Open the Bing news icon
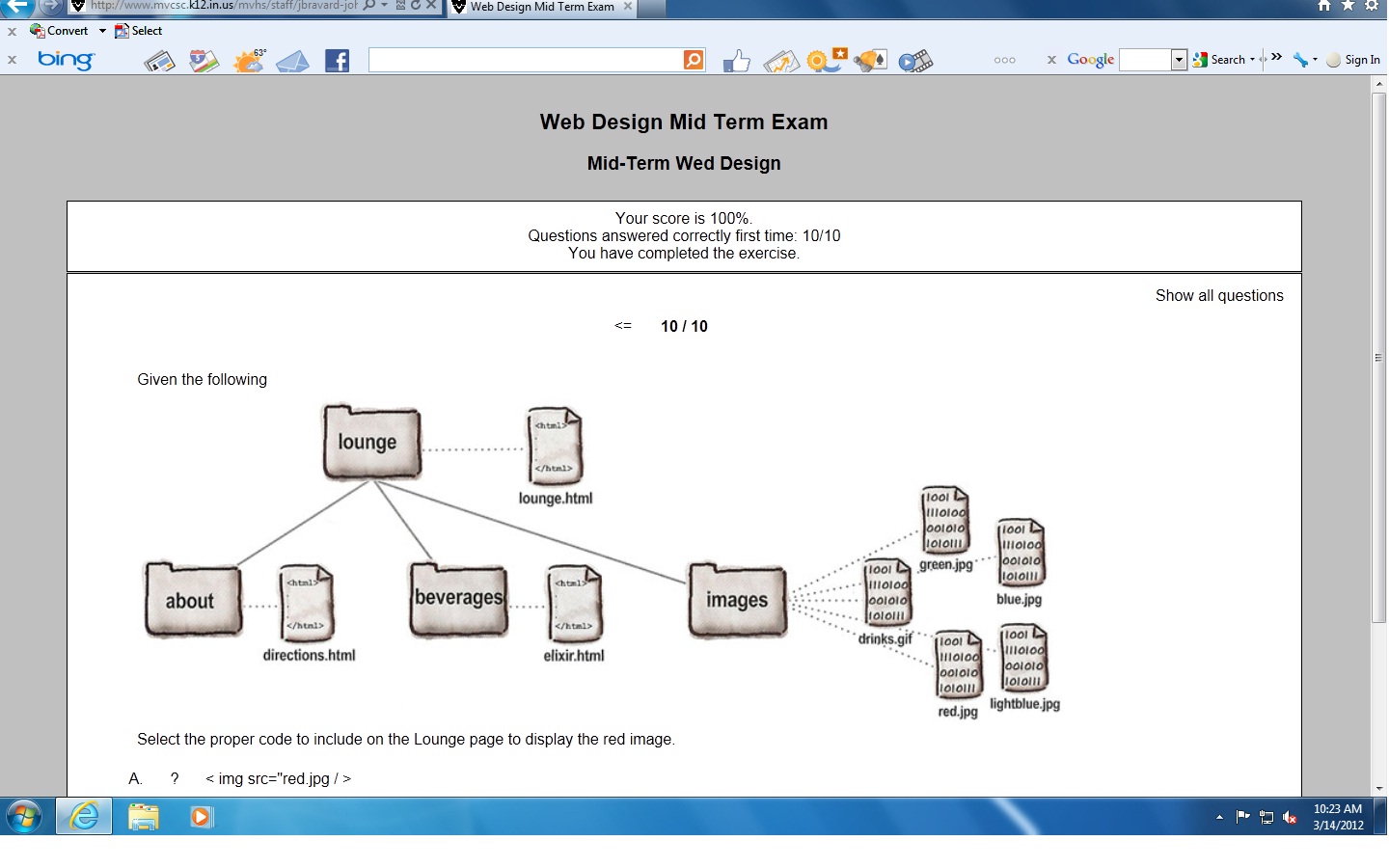This screenshot has width=1389, height=868. [159, 62]
